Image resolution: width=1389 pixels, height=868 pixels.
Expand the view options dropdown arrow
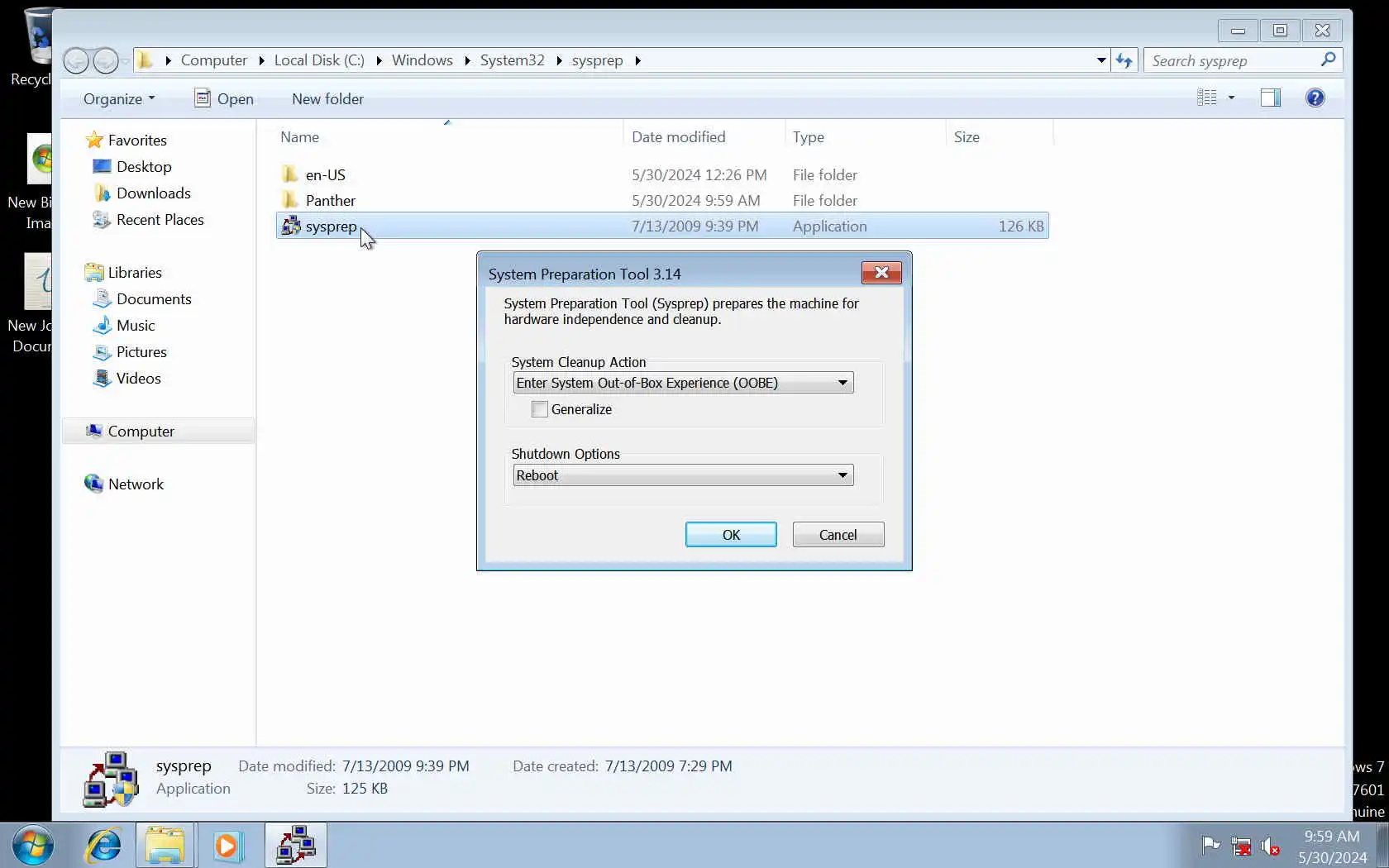pyautogui.click(x=1231, y=98)
